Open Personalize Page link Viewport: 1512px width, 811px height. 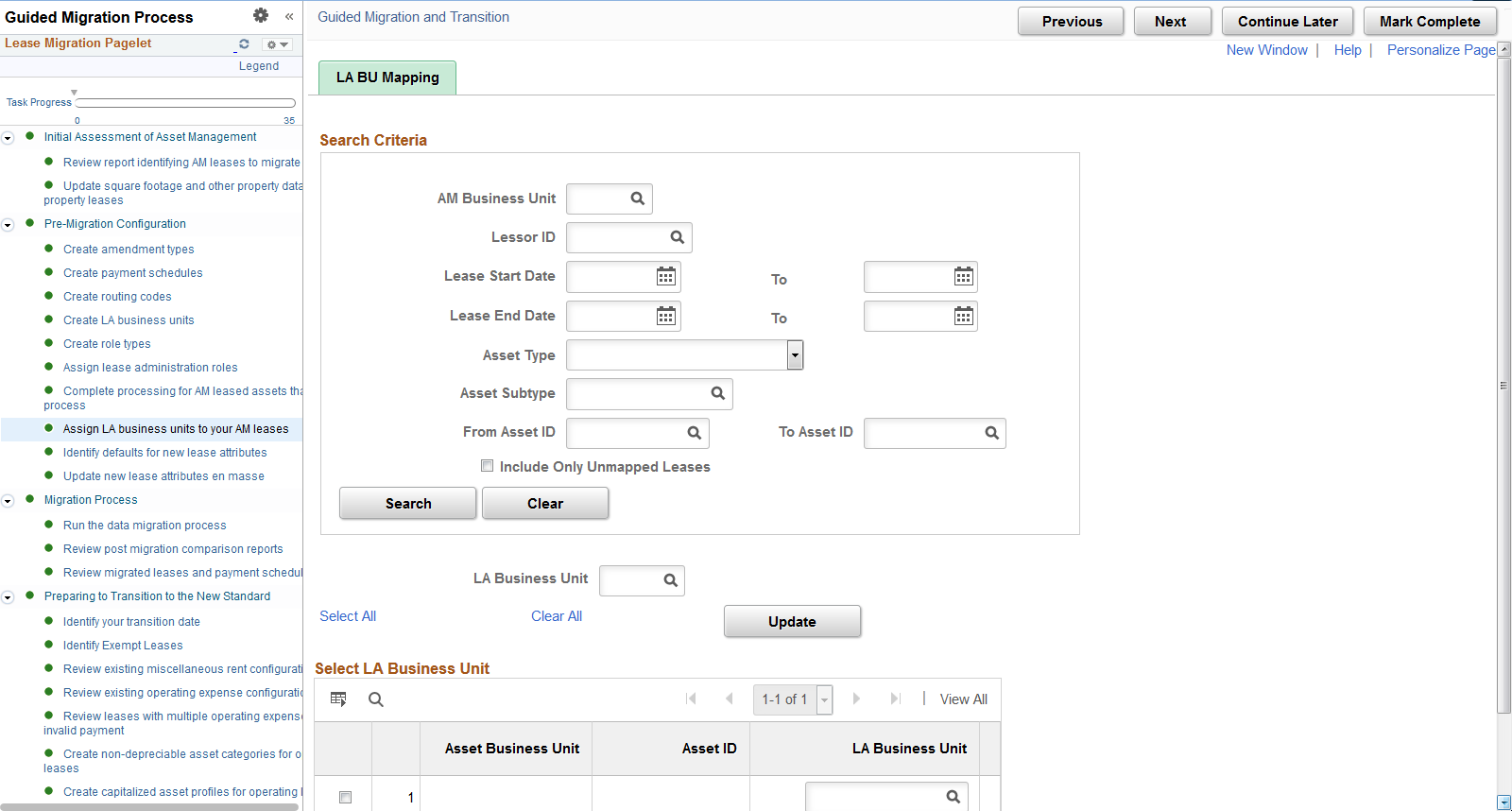[x=1441, y=50]
